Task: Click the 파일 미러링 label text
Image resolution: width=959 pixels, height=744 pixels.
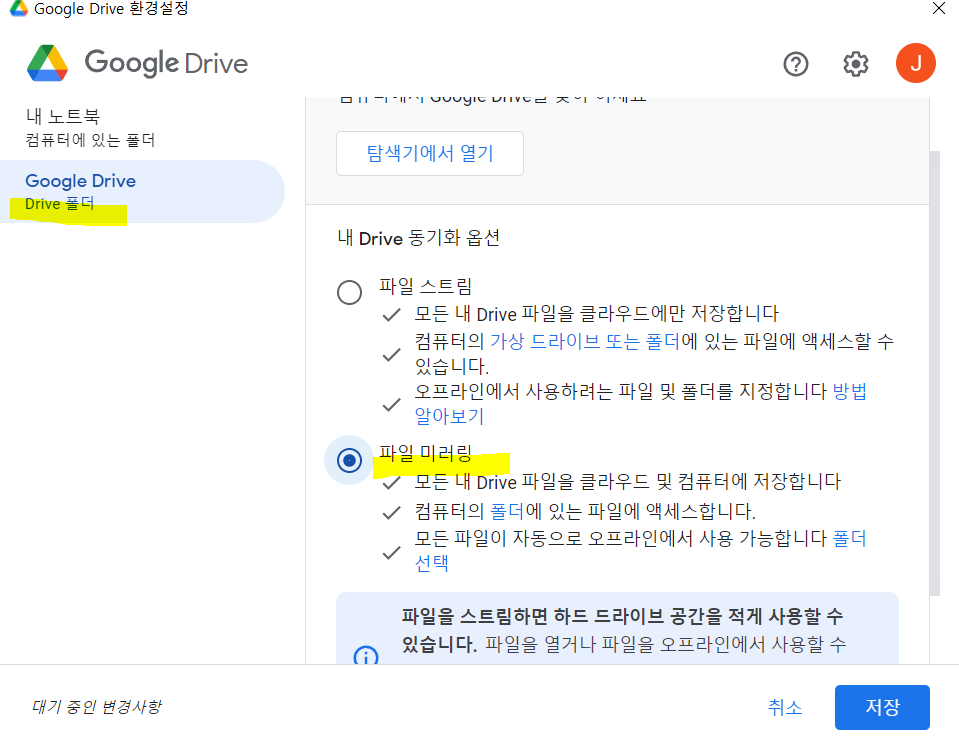Action: click(x=426, y=453)
